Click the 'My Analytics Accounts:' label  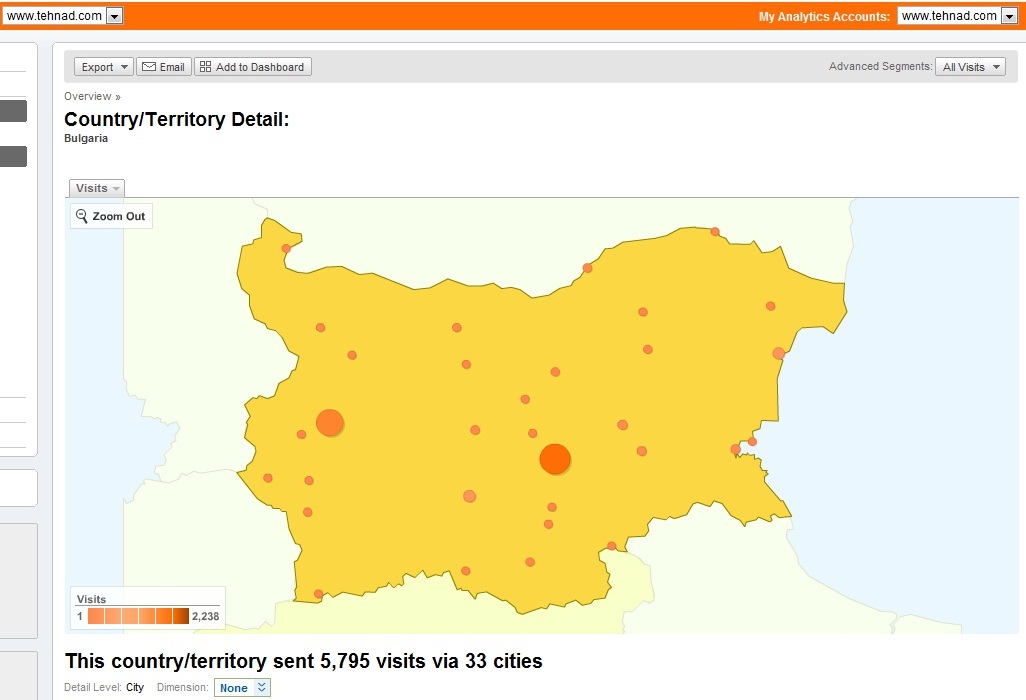click(824, 16)
